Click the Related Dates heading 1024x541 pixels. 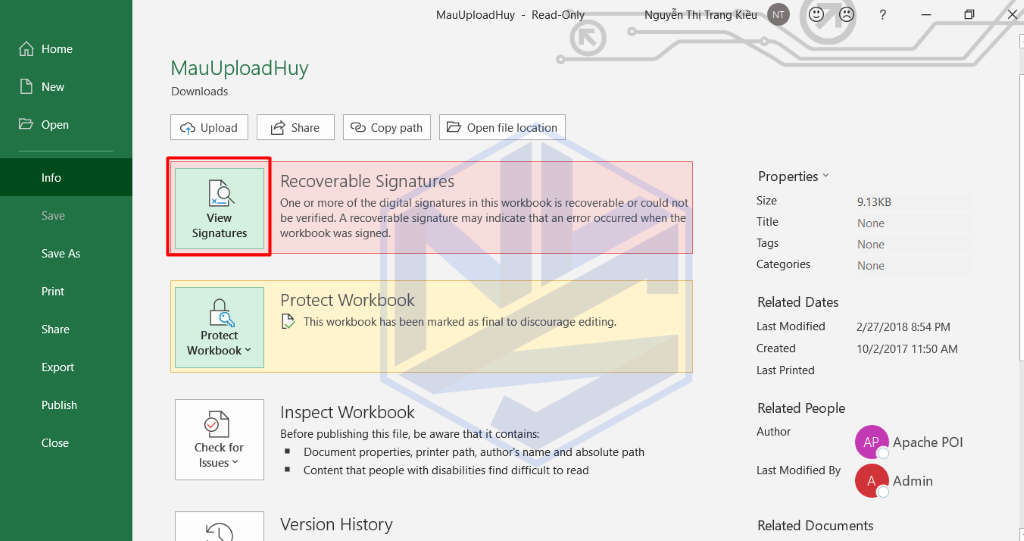(798, 303)
